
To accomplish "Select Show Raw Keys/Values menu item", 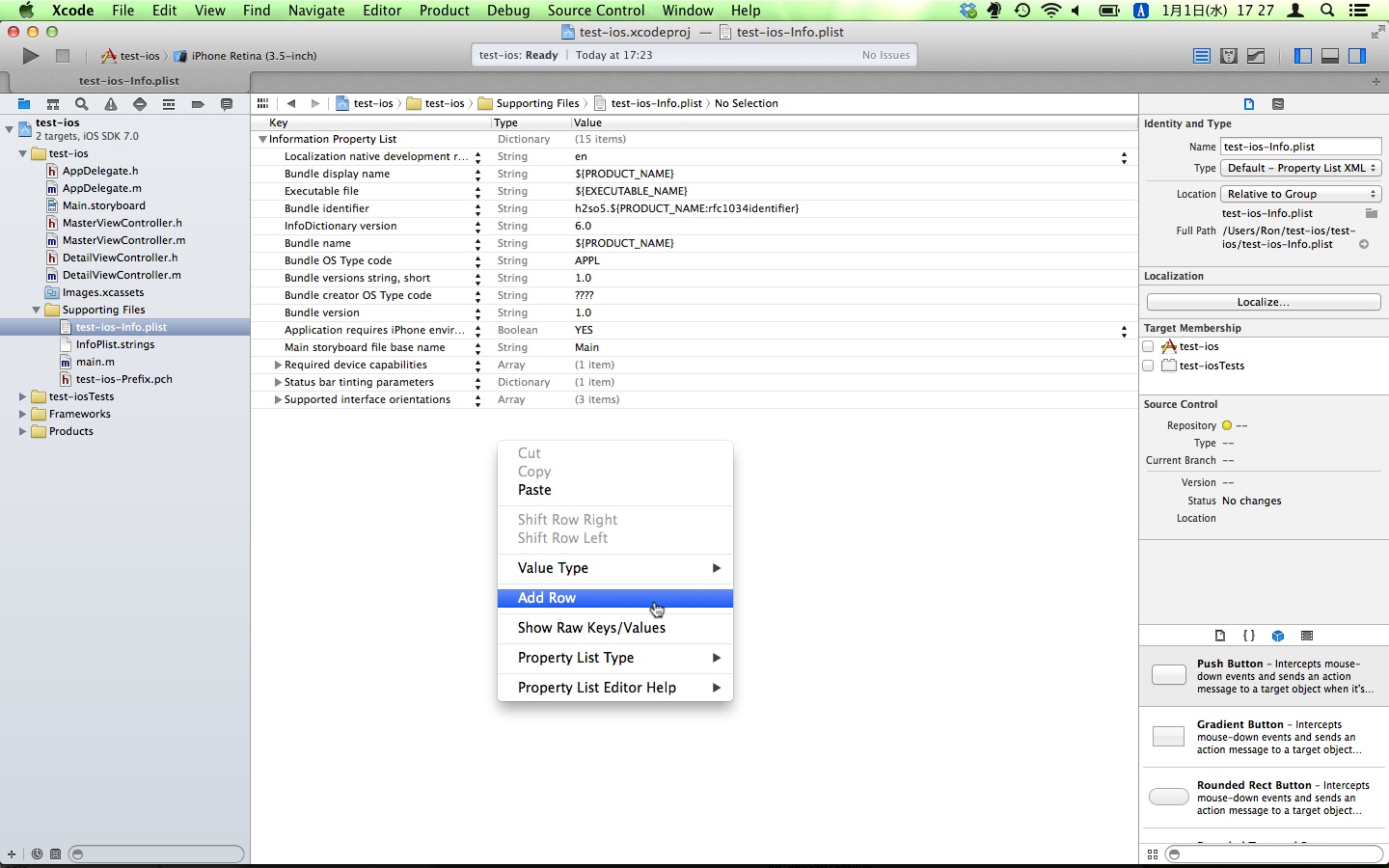I will pos(591,628).
